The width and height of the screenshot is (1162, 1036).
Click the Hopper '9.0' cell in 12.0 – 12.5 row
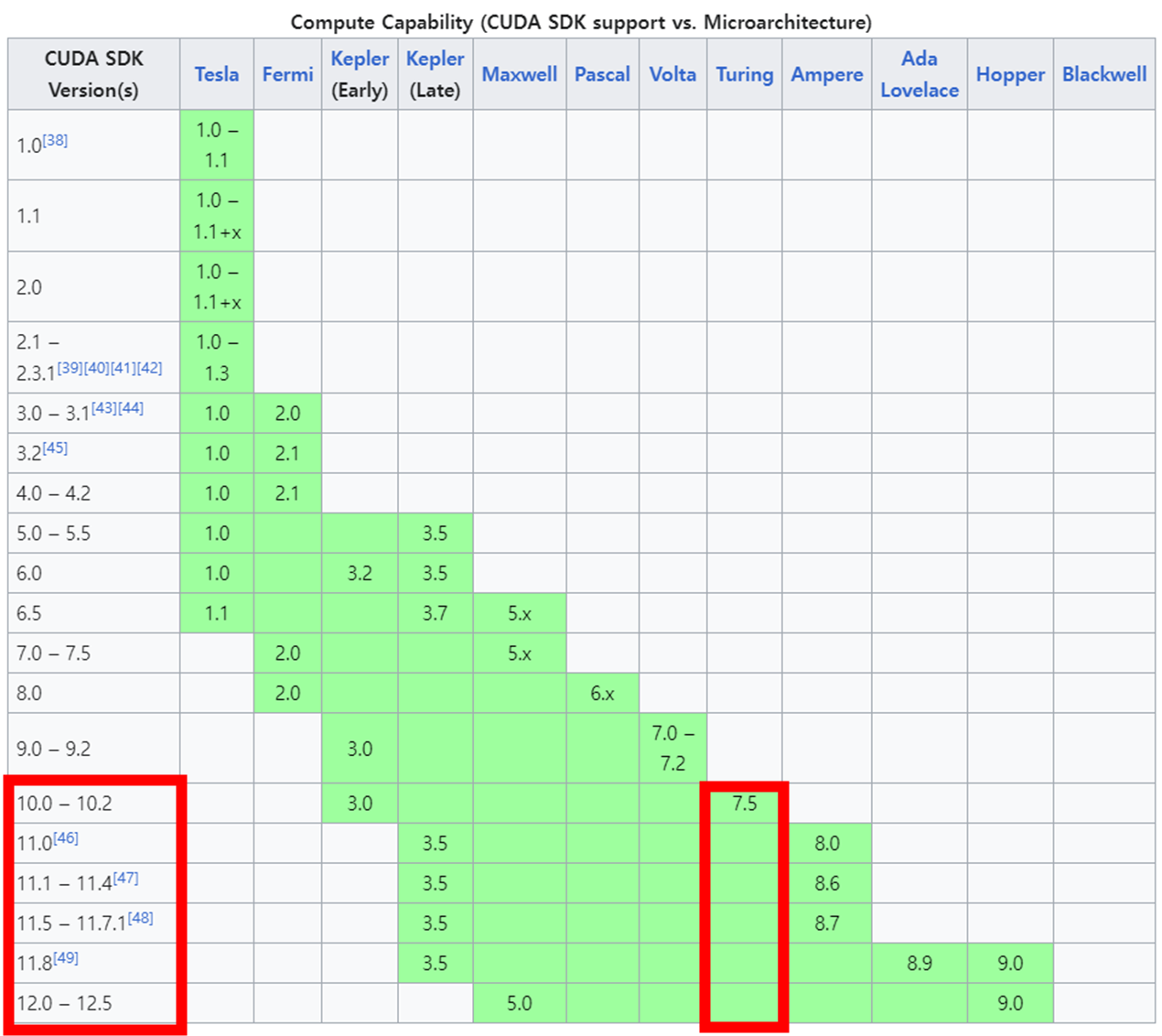pos(1010,1003)
